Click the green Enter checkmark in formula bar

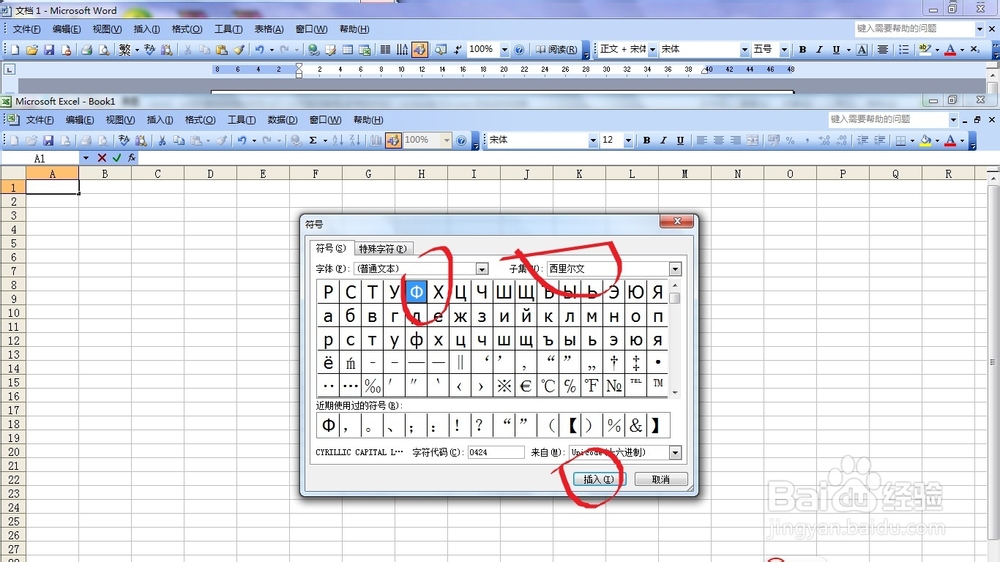click(x=117, y=158)
